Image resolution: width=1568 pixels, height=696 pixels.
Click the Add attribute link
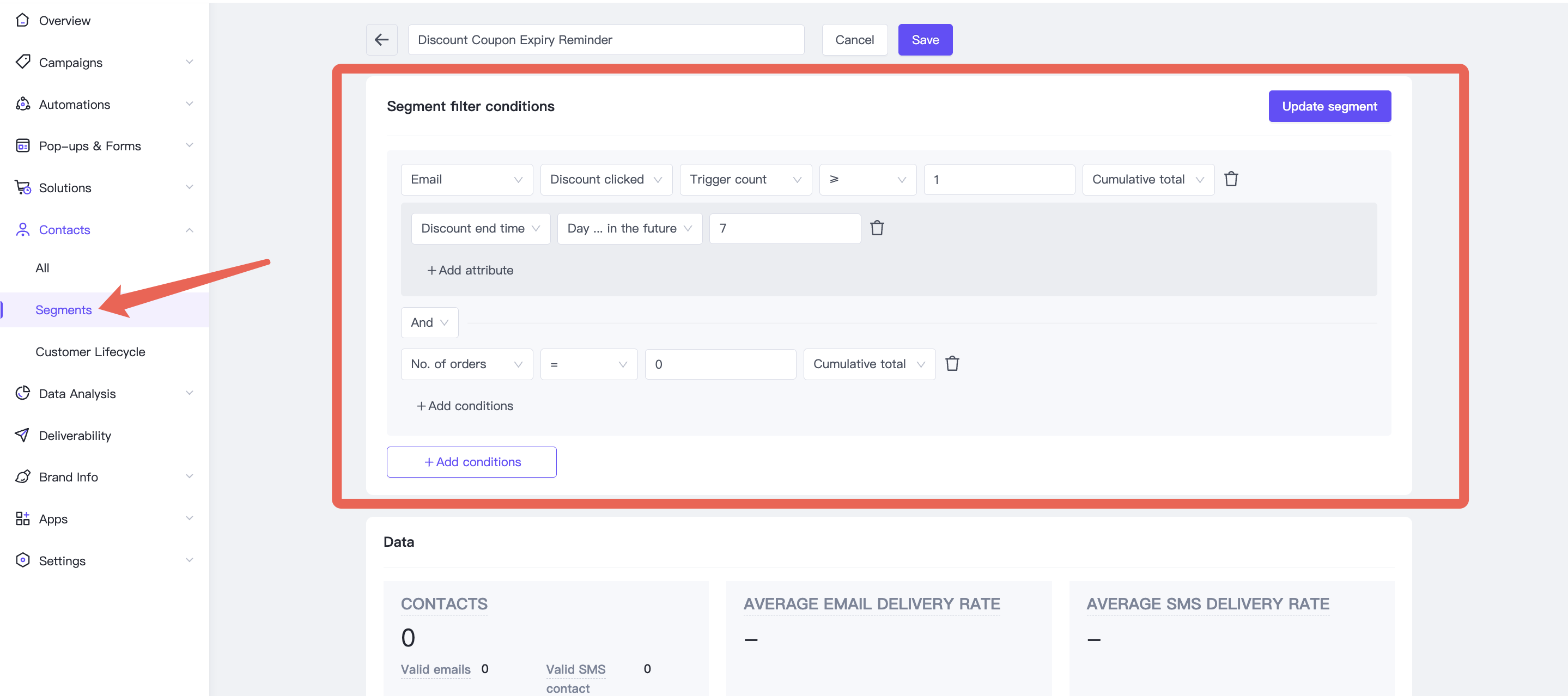click(470, 270)
